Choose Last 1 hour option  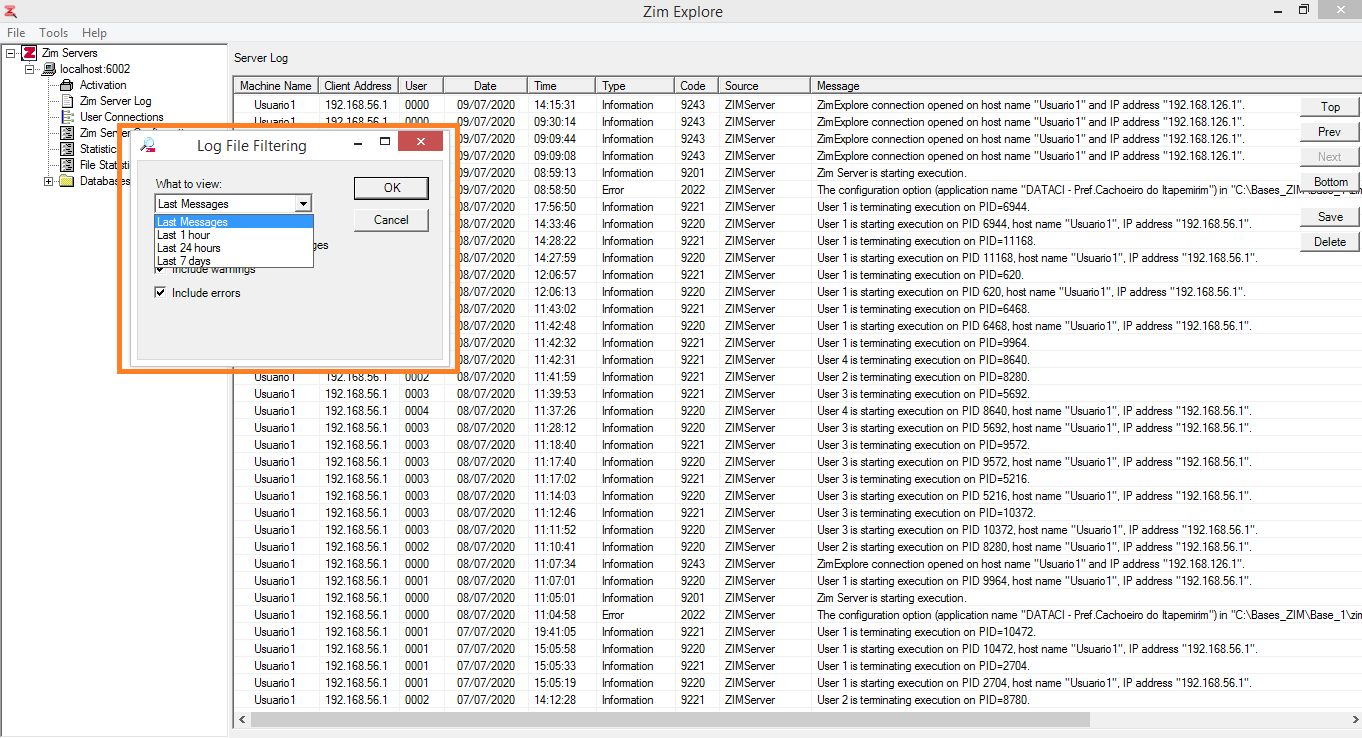(234, 235)
